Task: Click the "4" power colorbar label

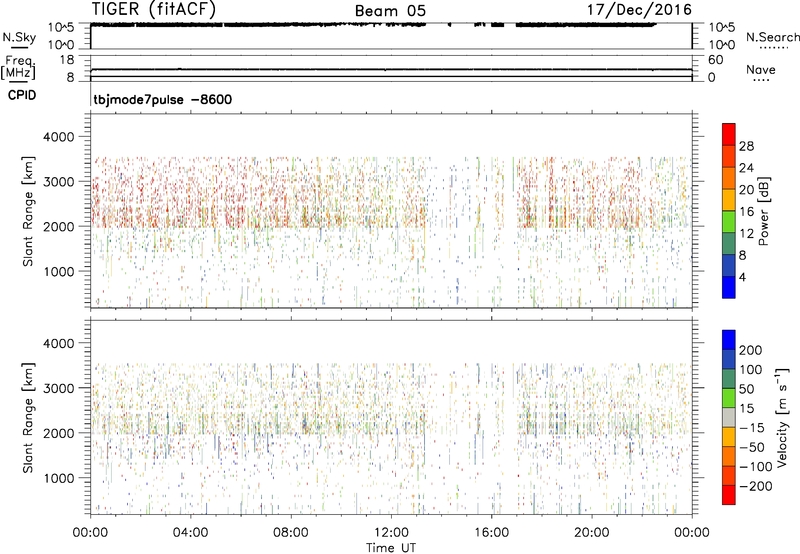Action: coord(742,277)
